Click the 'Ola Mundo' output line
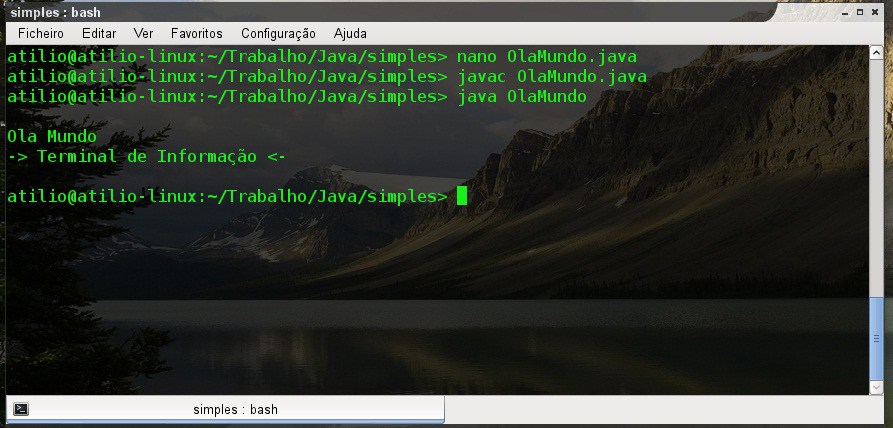893x428 pixels. [x=52, y=137]
